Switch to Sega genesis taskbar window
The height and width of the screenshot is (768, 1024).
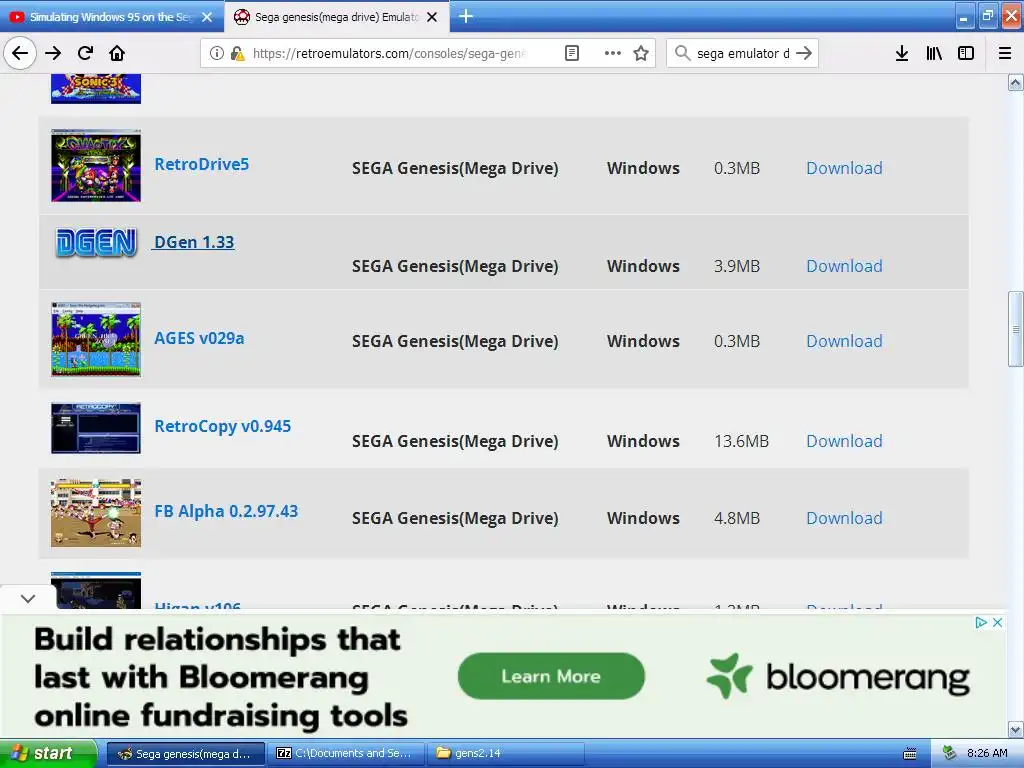[x=185, y=754]
